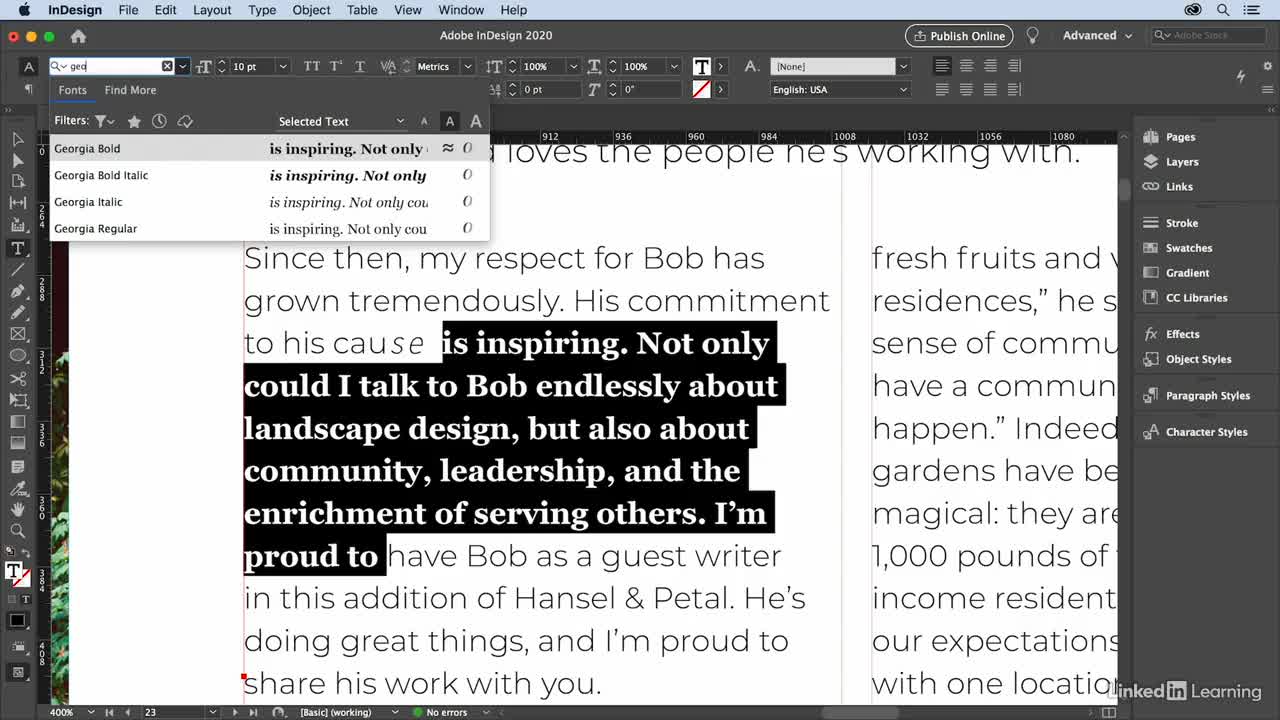Open Control panel settings gear
This screenshot has width=1280, height=720.
(x=1267, y=66)
